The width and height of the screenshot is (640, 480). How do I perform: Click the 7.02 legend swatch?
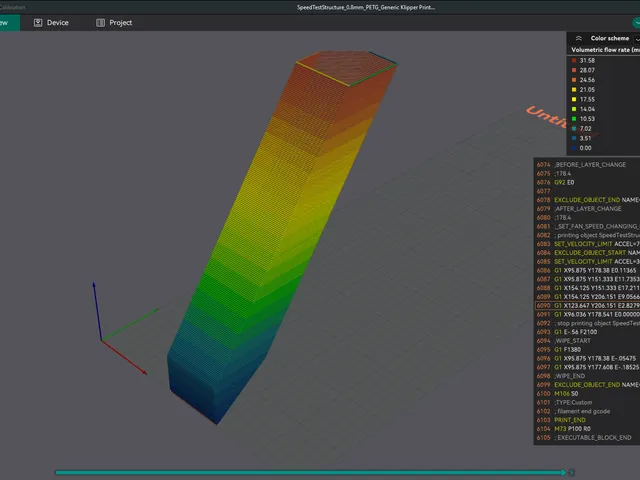pyautogui.click(x=574, y=129)
